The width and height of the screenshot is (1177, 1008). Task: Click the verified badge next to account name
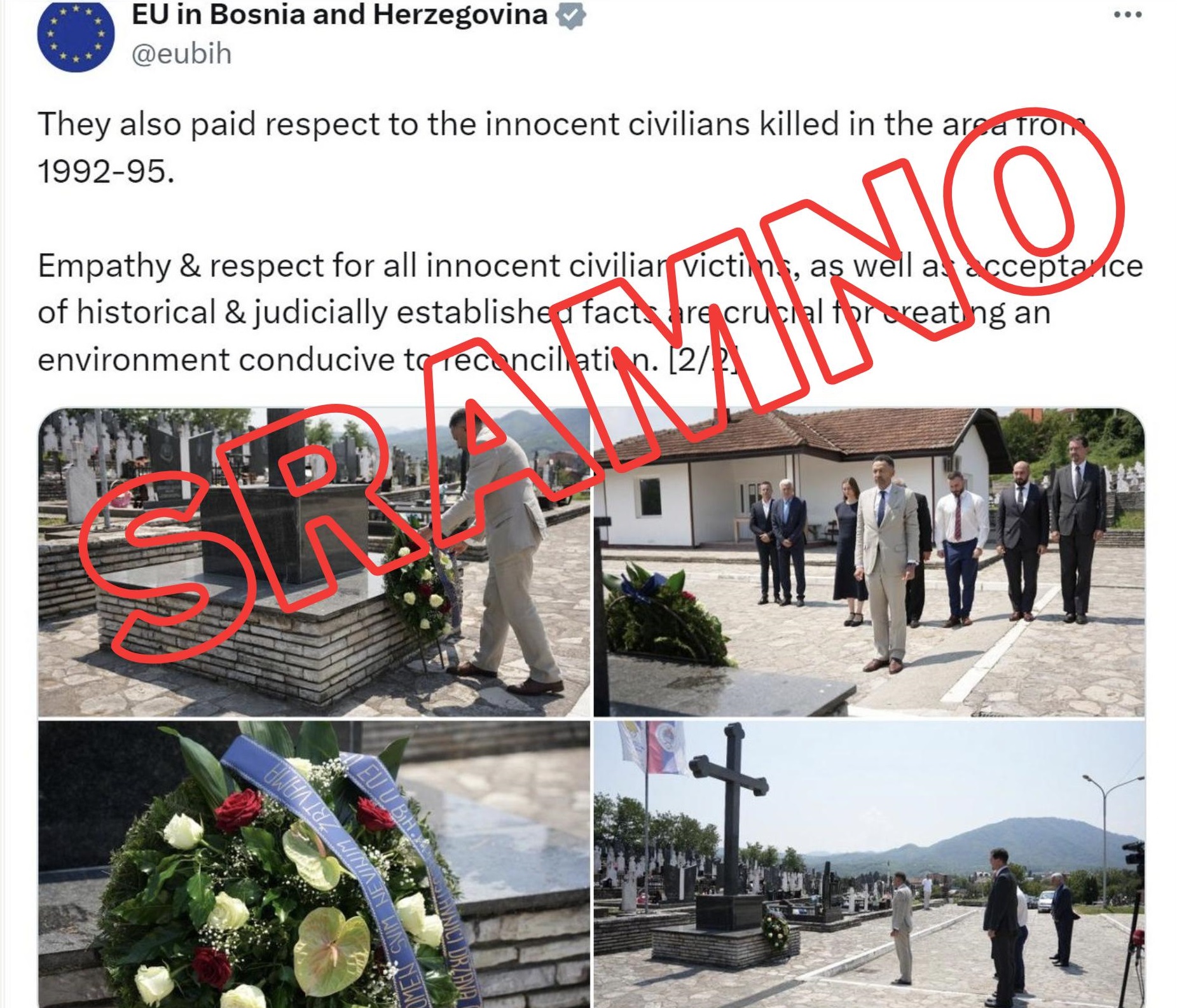coord(571,15)
